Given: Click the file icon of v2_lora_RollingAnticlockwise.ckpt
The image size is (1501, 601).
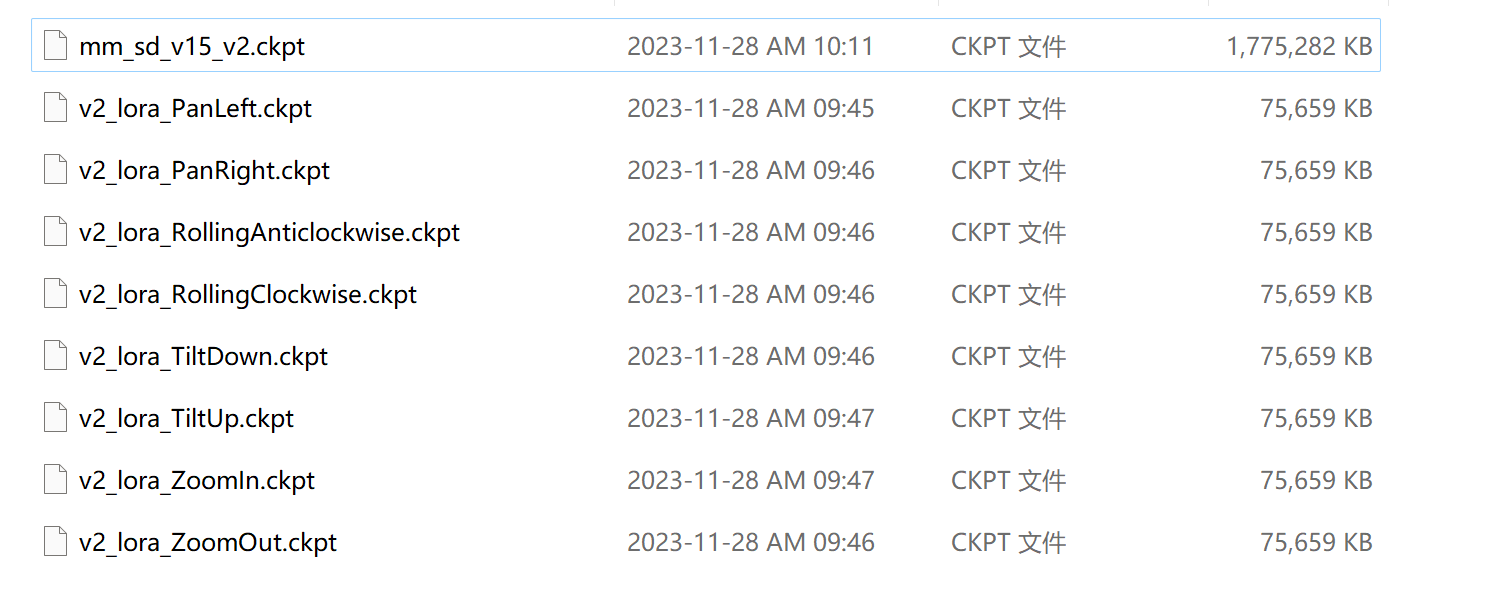Looking at the screenshot, I should 55,232.
